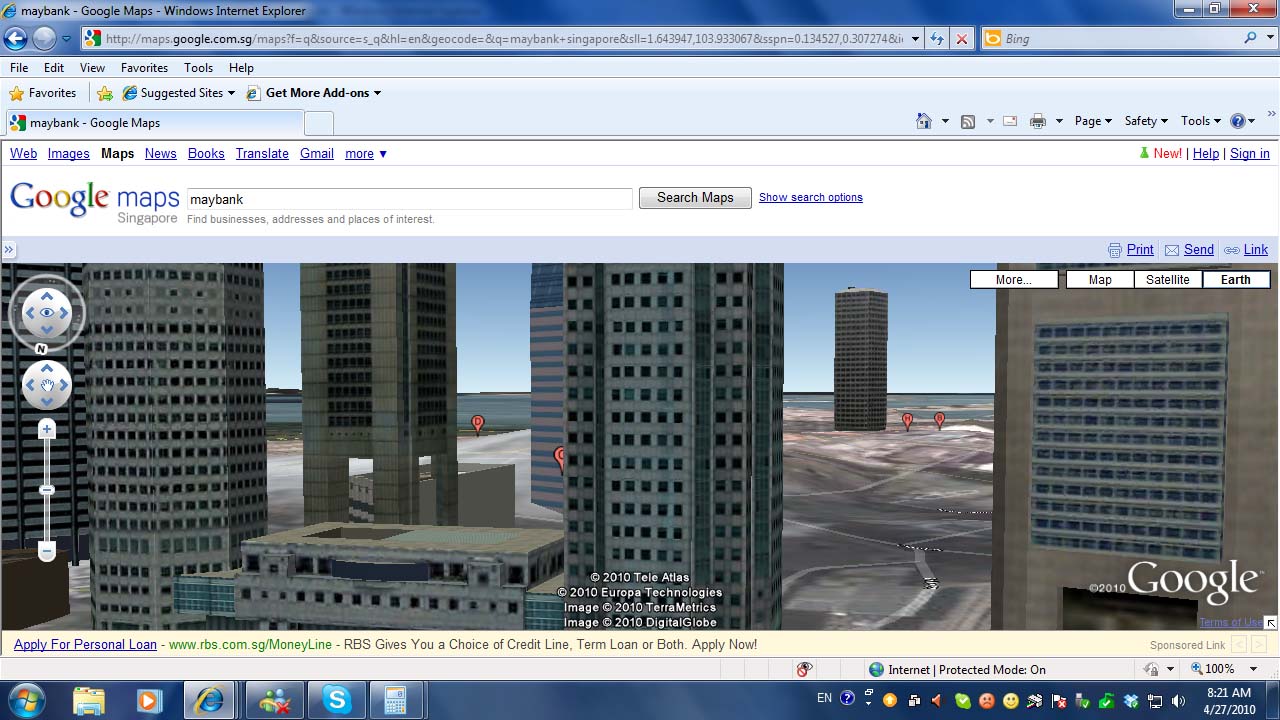Click the rightmost red map marker
1280x720 pixels.
(939, 420)
